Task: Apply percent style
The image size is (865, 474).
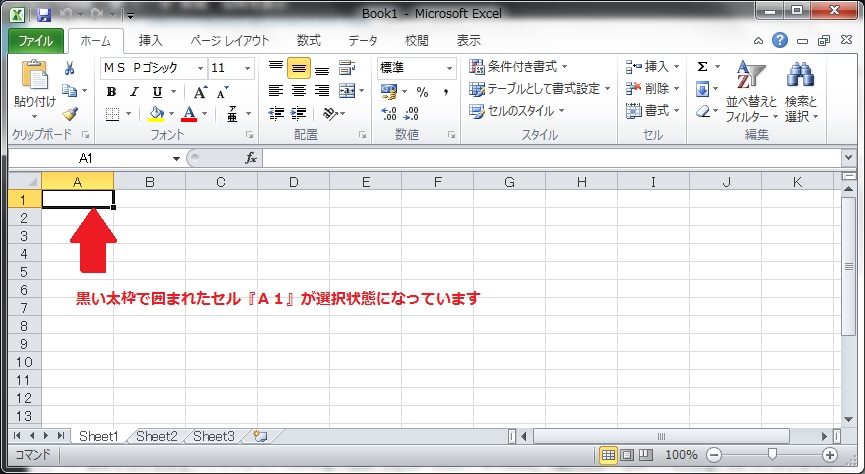Action: (x=422, y=92)
